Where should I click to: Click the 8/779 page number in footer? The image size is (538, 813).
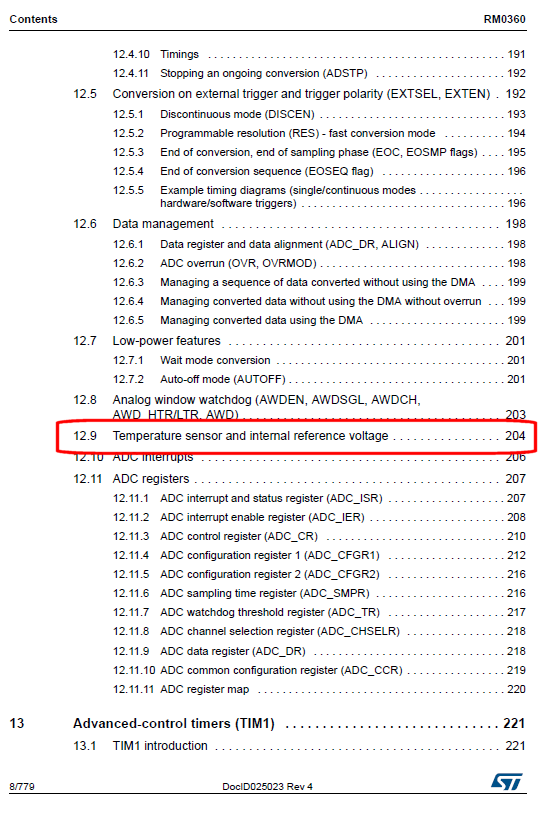(x=22, y=787)
